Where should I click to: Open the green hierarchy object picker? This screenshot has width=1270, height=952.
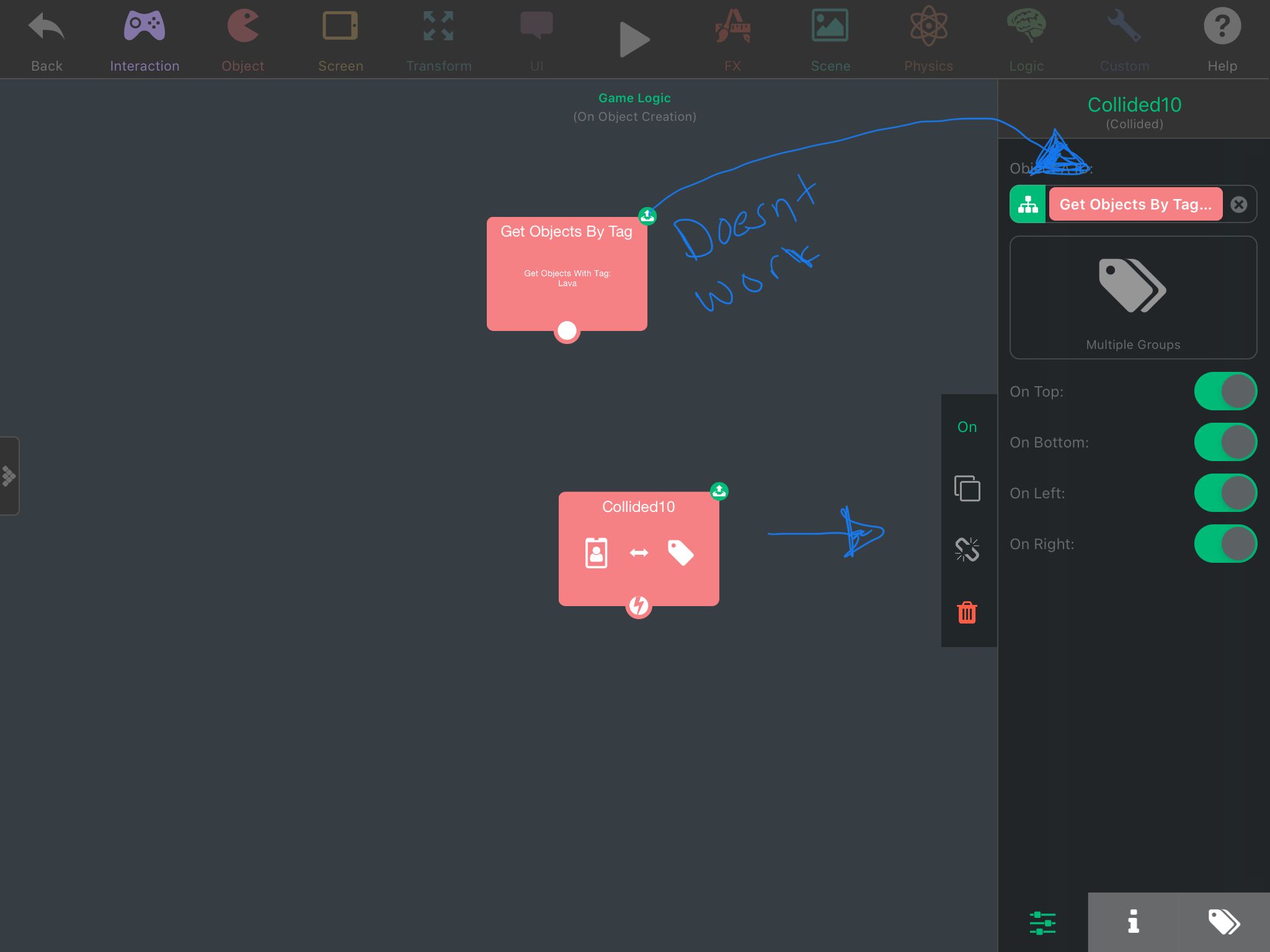[1028, 204]
